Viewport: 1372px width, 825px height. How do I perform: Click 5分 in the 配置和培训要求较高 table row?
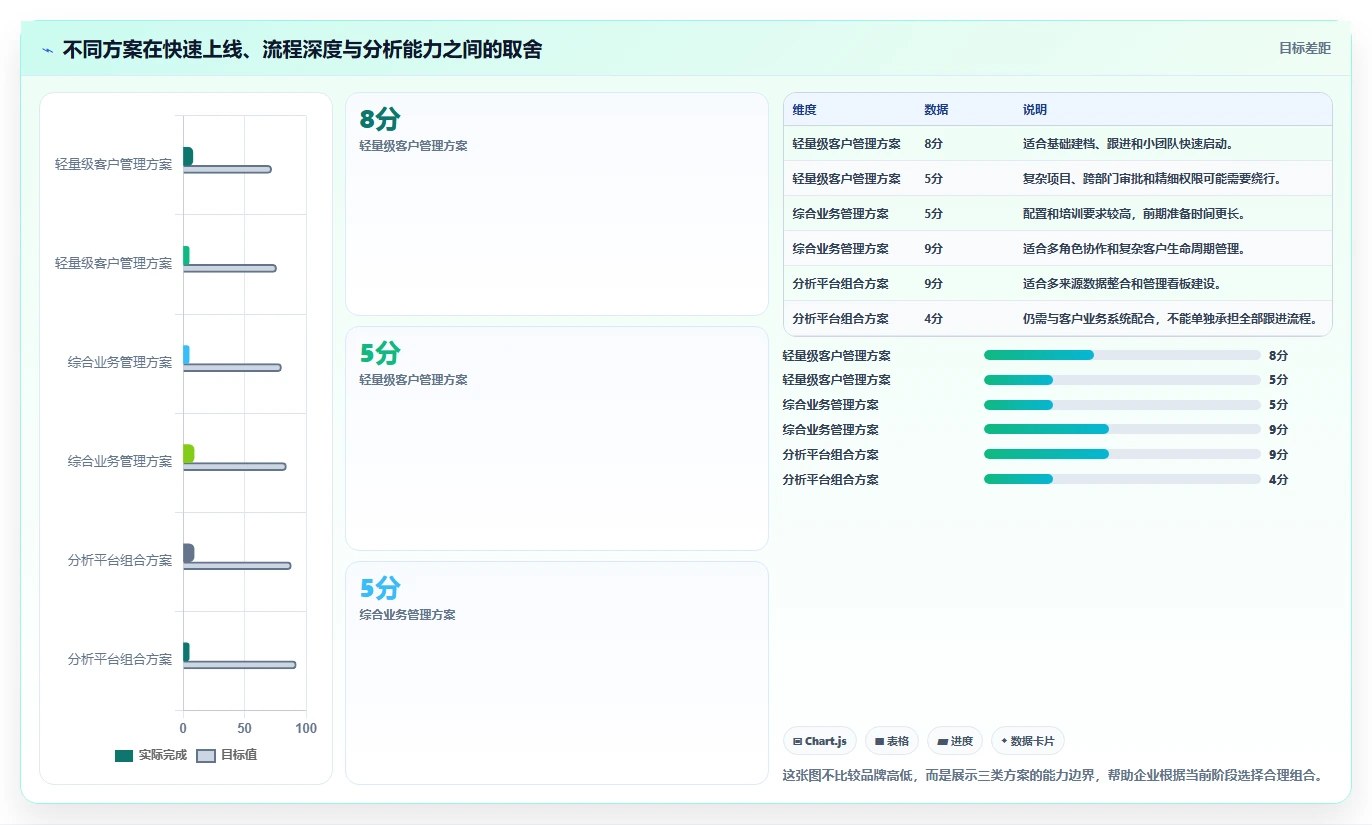pos(933,214)
